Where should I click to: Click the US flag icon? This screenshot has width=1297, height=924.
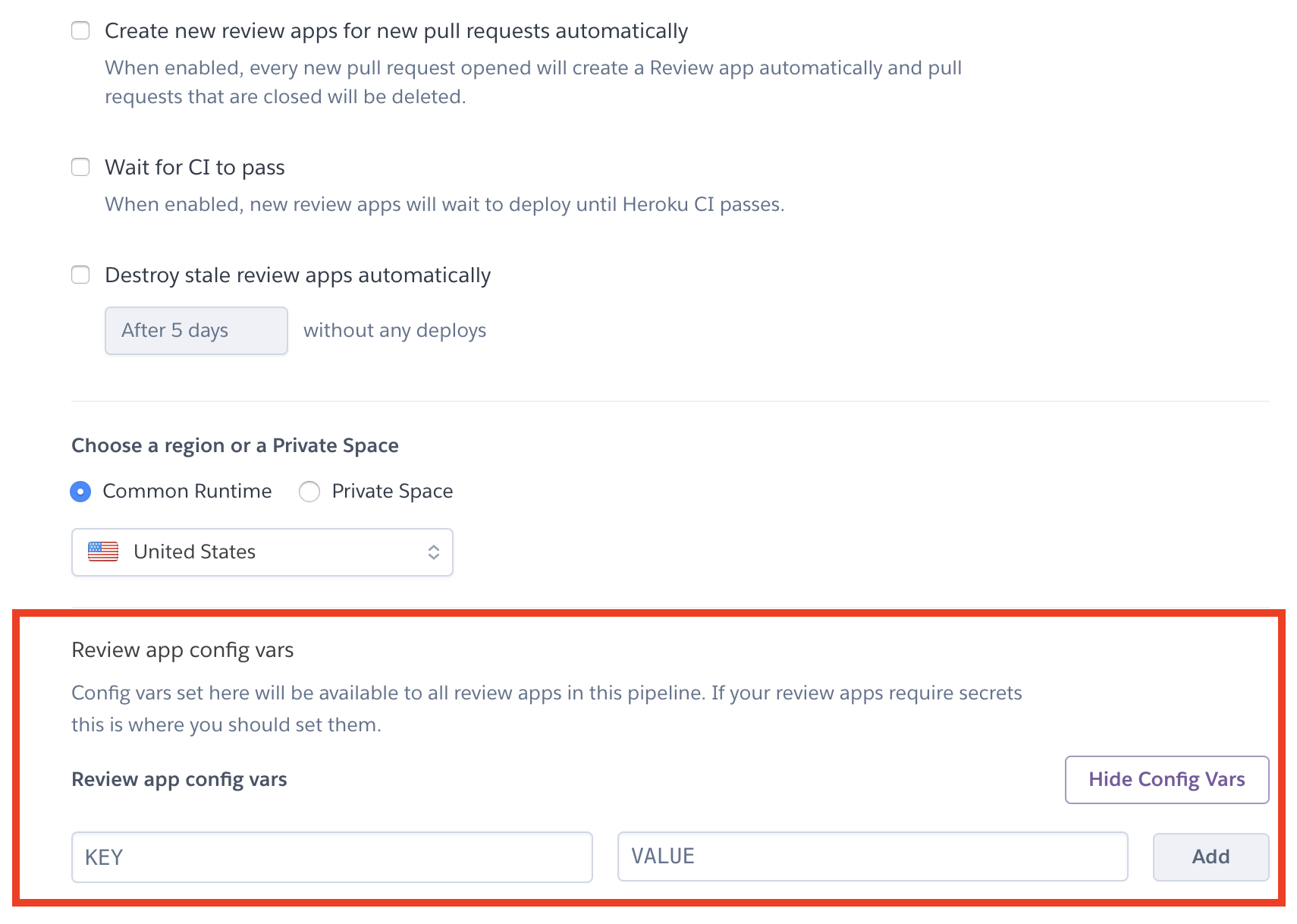[x=103, y=552]
